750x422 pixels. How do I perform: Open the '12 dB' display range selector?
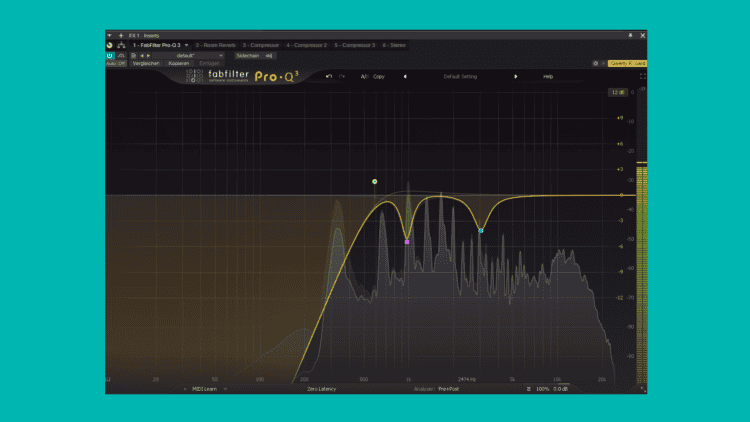tap(618, 92)
